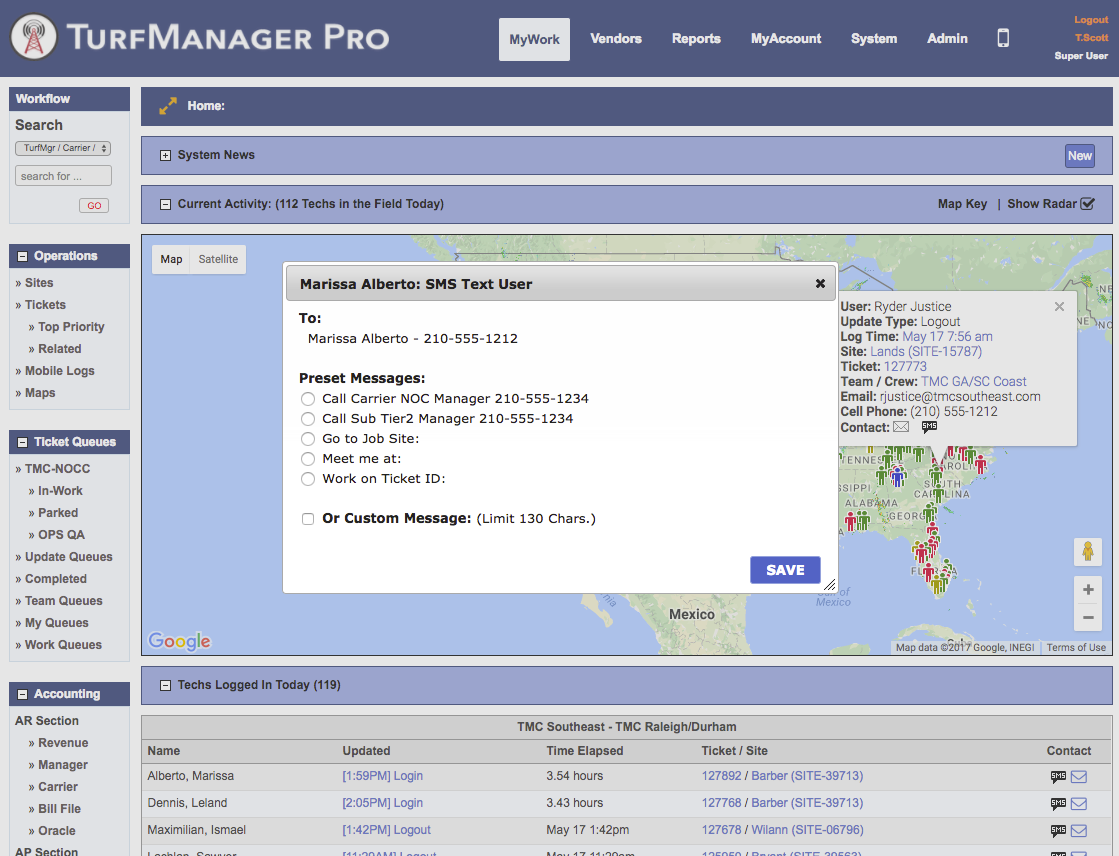Open the OPS QA queue
Image resolution: width=1119 pixels, height=856 pixels.
[x=61, y=535]
